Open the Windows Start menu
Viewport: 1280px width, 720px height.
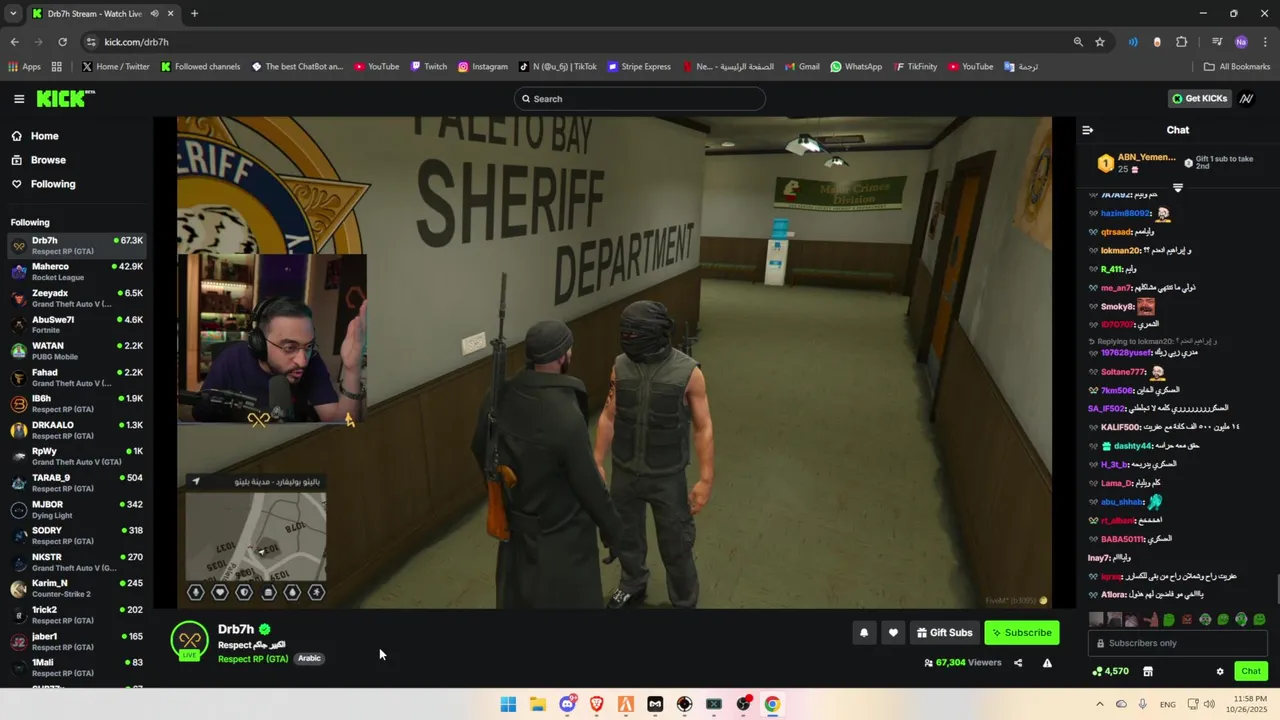(508, 704)
